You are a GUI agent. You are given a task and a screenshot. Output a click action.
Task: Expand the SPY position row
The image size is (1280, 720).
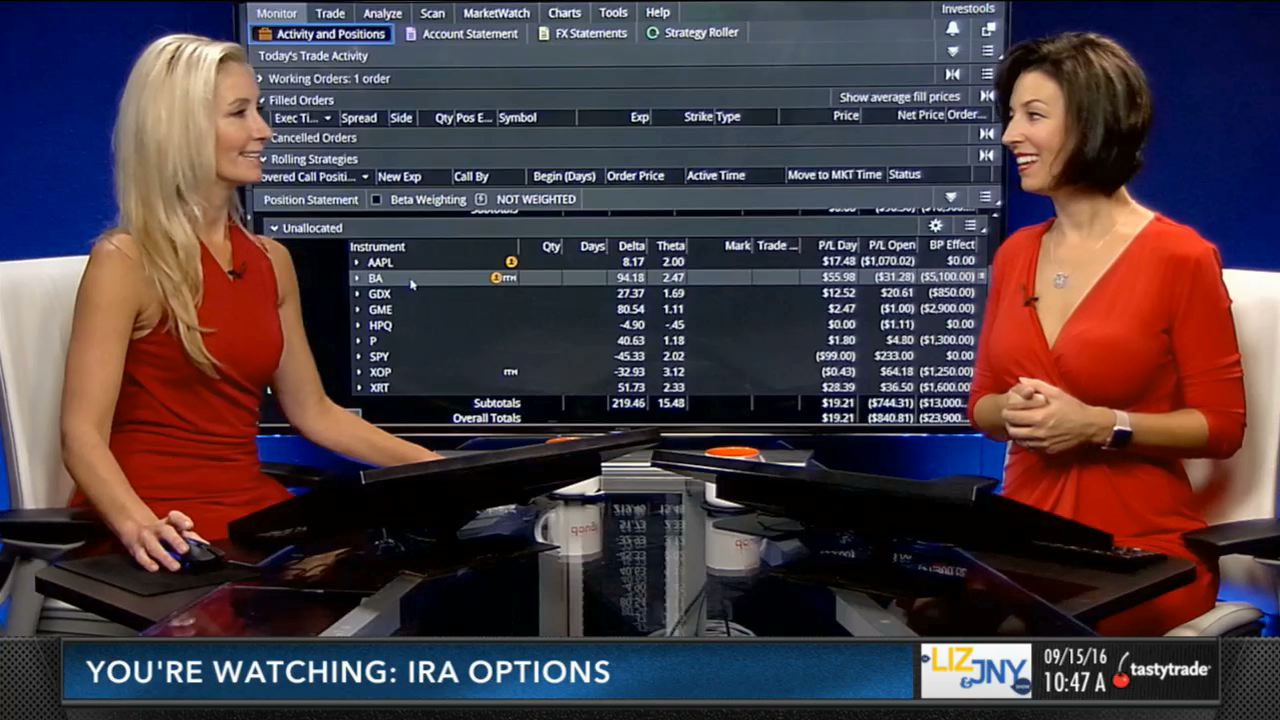click(357, 356)
